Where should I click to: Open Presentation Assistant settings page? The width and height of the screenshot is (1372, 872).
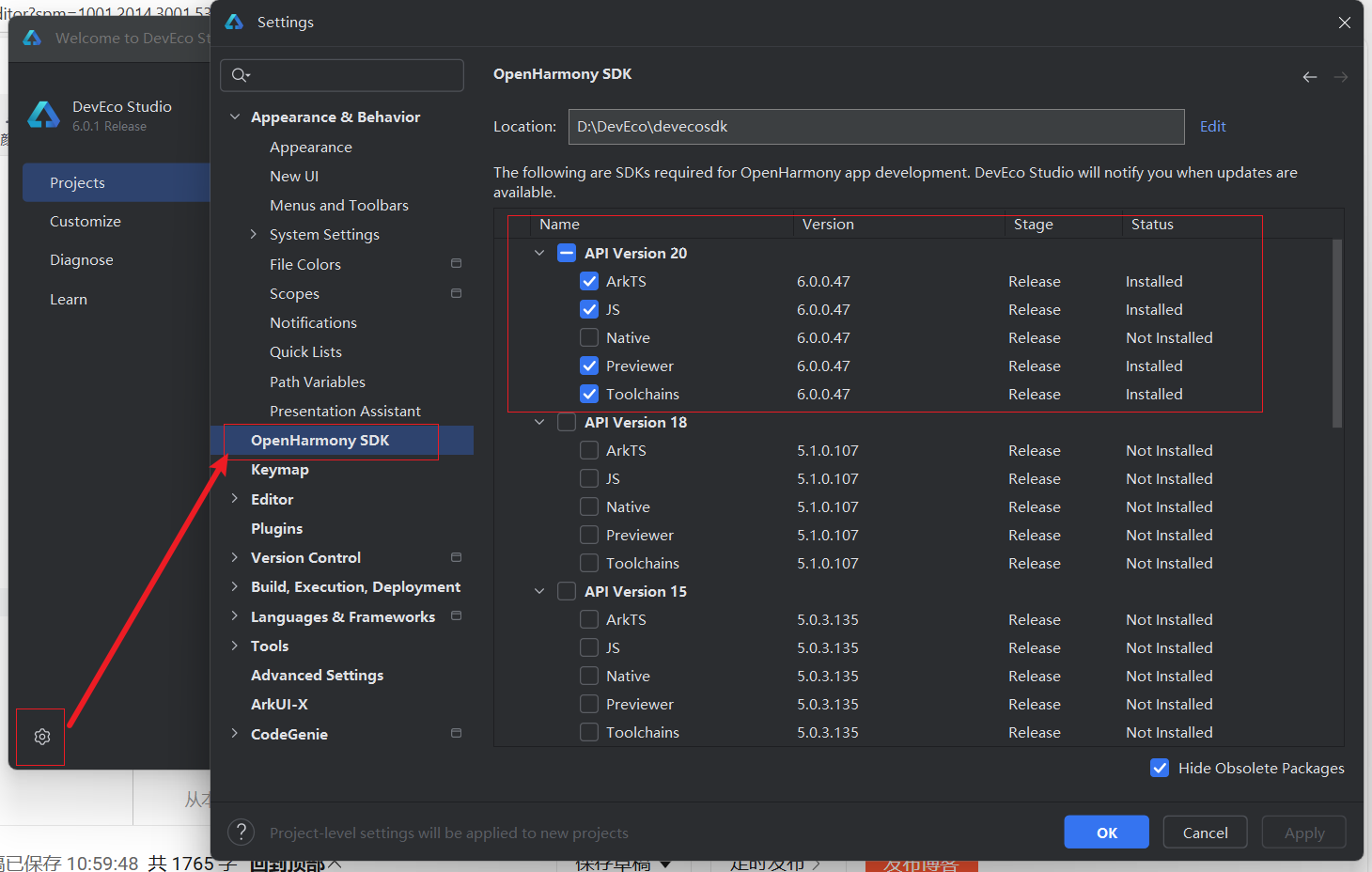point(345,411)
